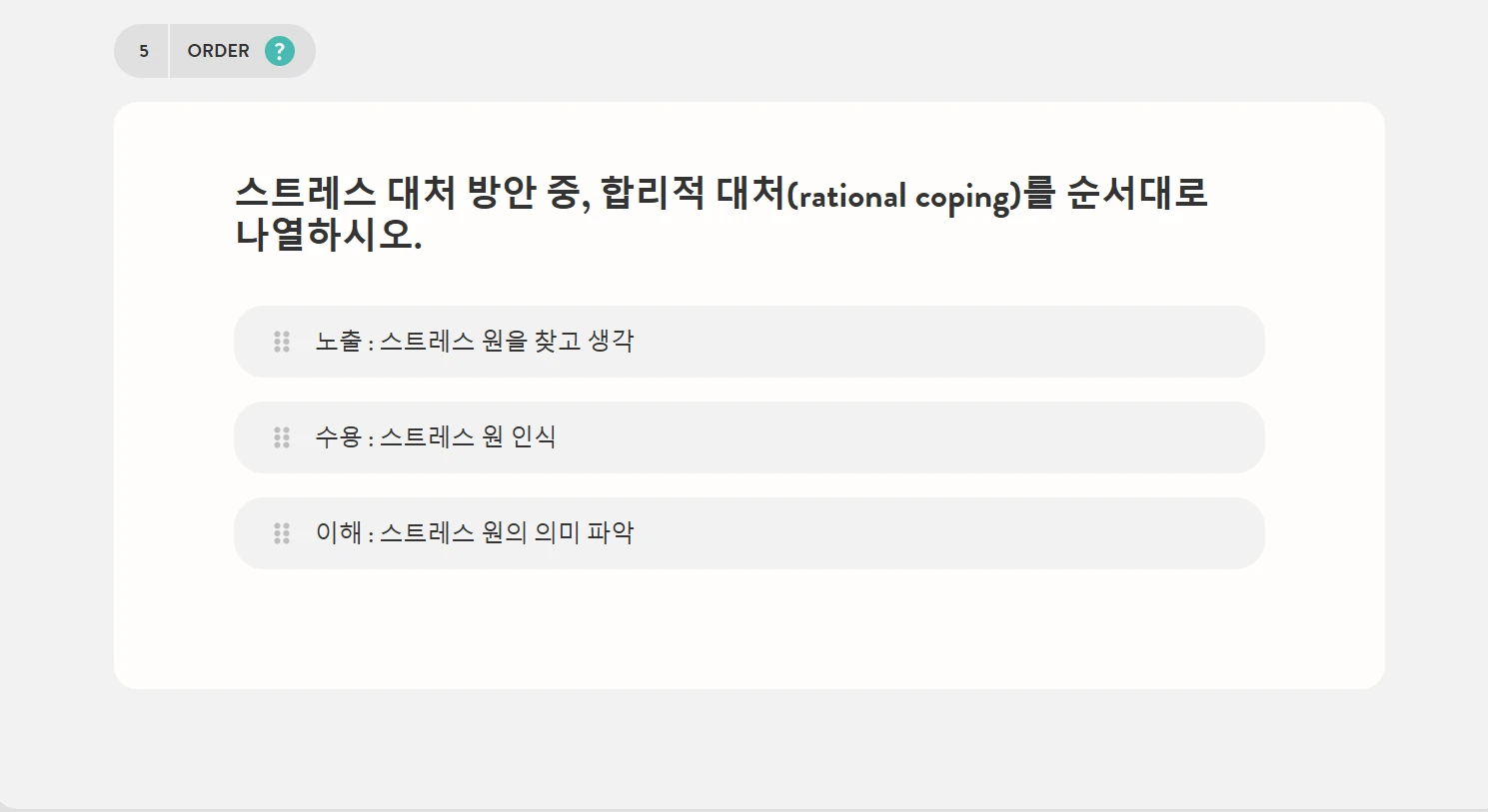Image resolution: width=1488 pixels, height=812 pixels.
Task: Click the (rational coping) text in heading
Action: 904,197
